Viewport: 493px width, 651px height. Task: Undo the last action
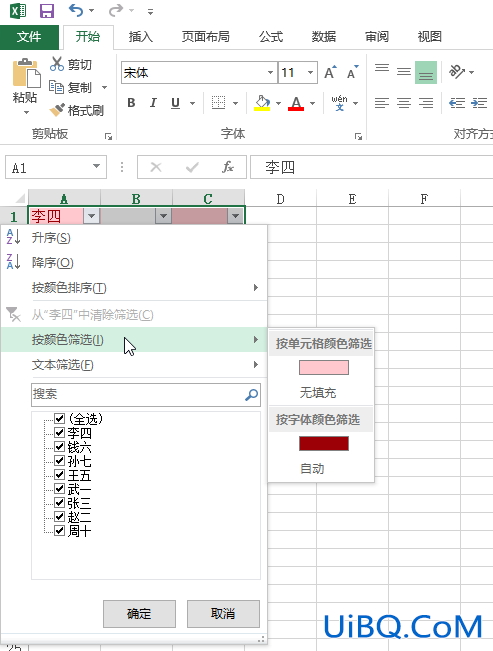tap(76, 10)
